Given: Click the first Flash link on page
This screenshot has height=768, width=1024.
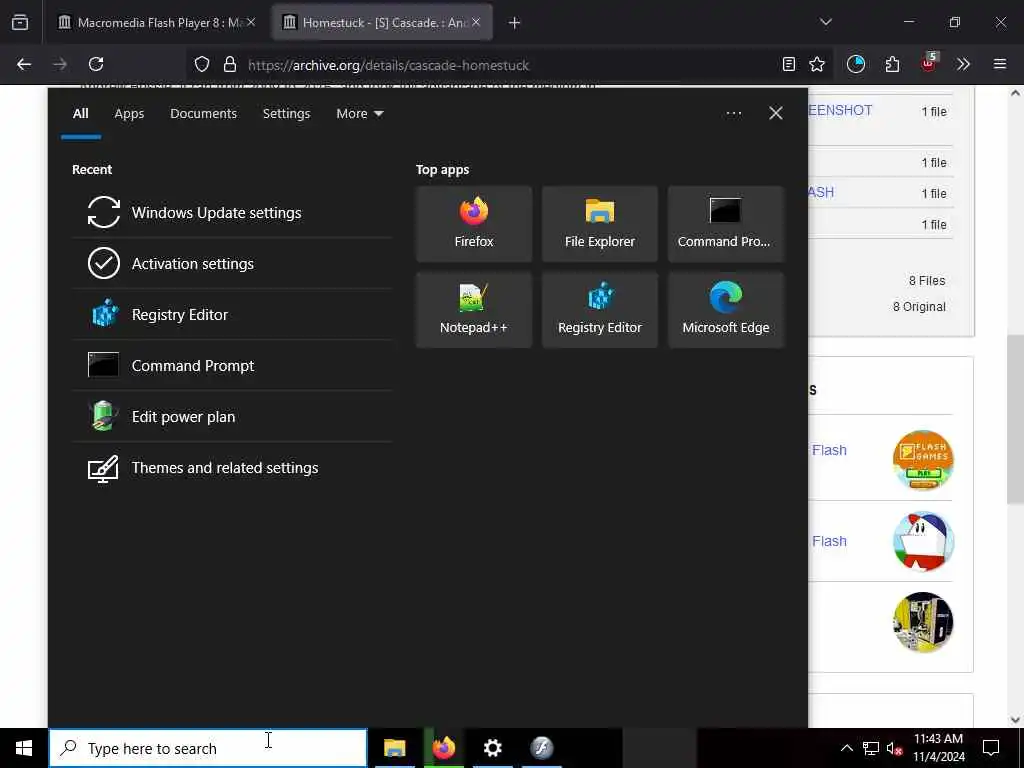Looking at the screenshot, I should pos(829,450).
